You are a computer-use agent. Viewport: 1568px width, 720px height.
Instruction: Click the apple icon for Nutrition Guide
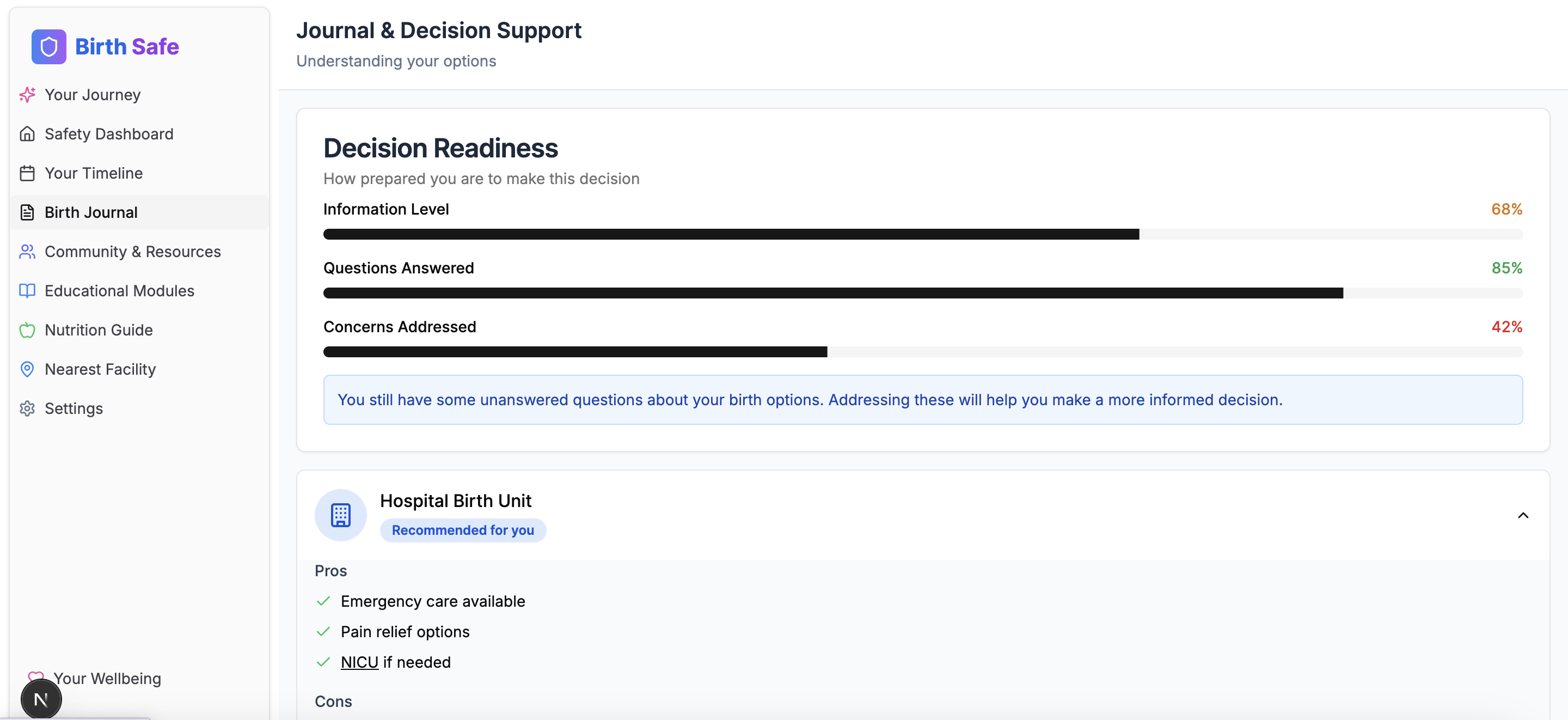click(27, 330)
